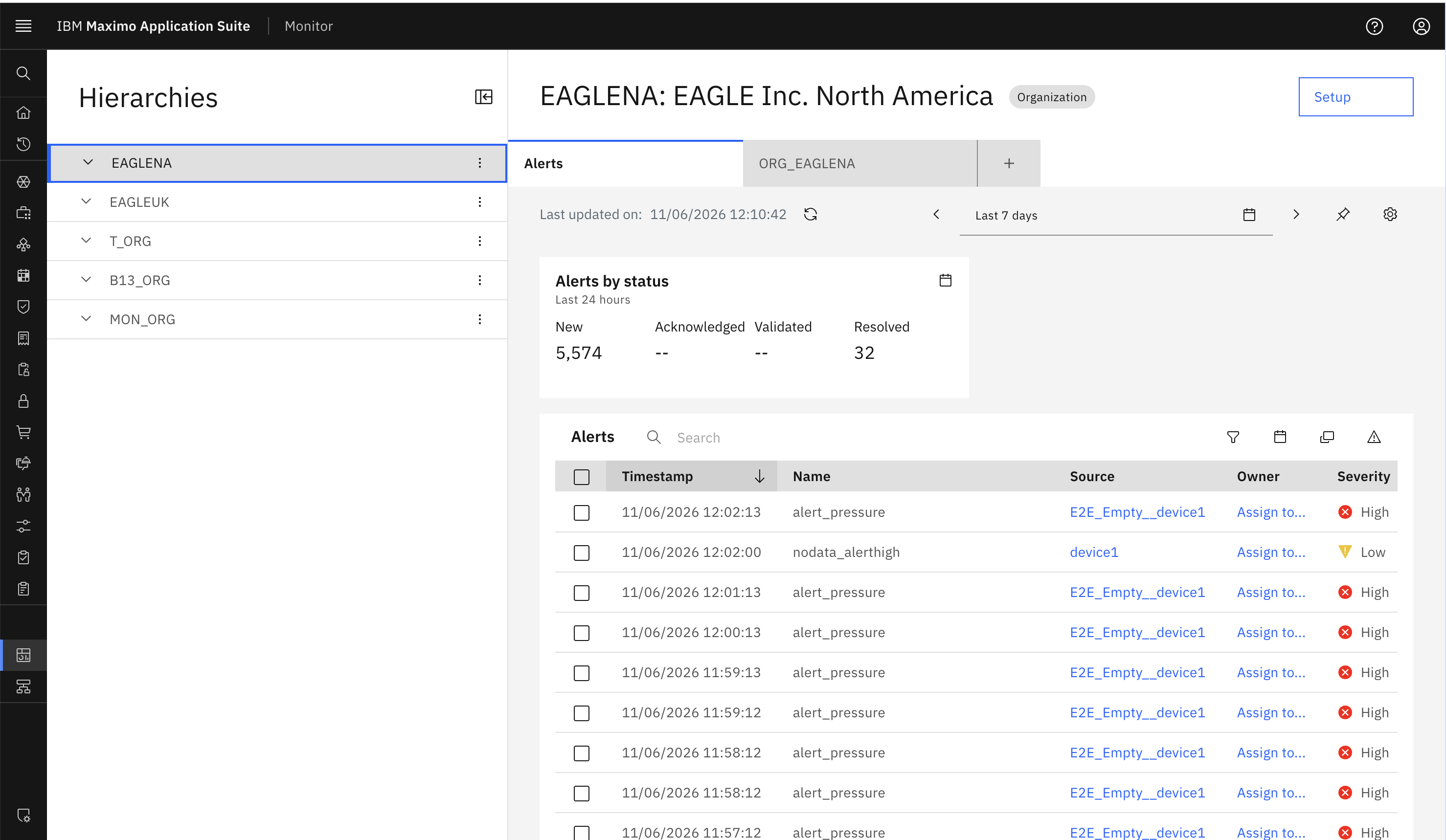The height and width of the screenshot is (840, 1446).
Task: Pin the dashboard time range
Action: click(x=1343, y=215)
